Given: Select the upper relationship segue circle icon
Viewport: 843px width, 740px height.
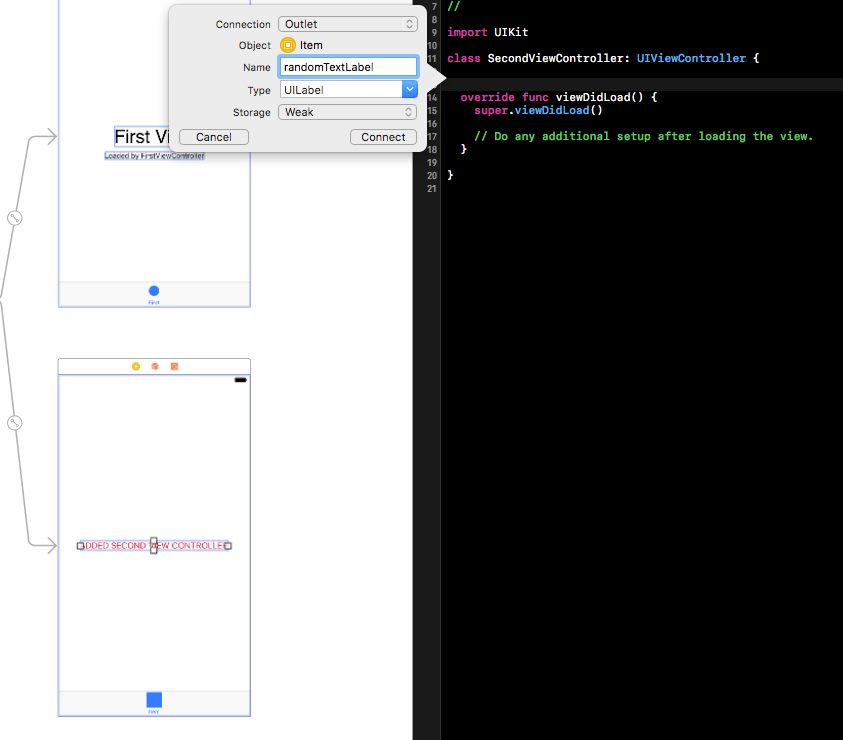Looking at the screenshot, I should point(15,218).
